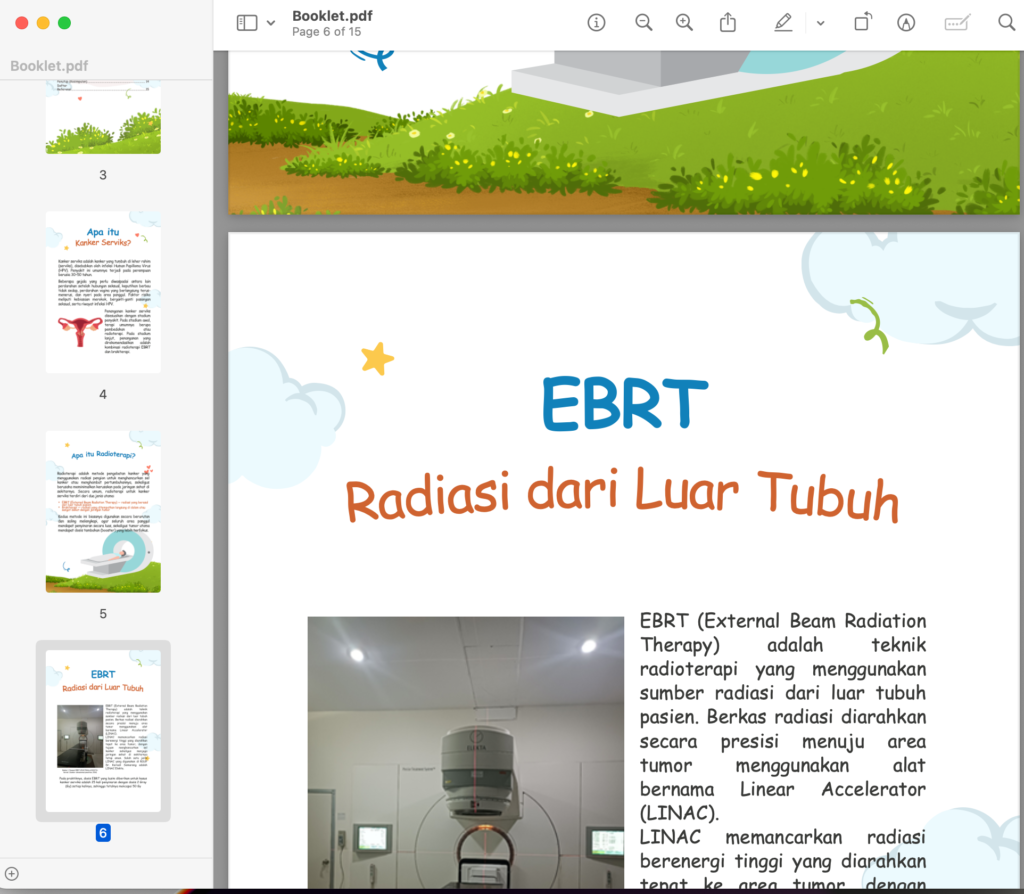Open the form filling toolbar icon
This screenshot has width=1024, height=894.
[x=957, y=23]
